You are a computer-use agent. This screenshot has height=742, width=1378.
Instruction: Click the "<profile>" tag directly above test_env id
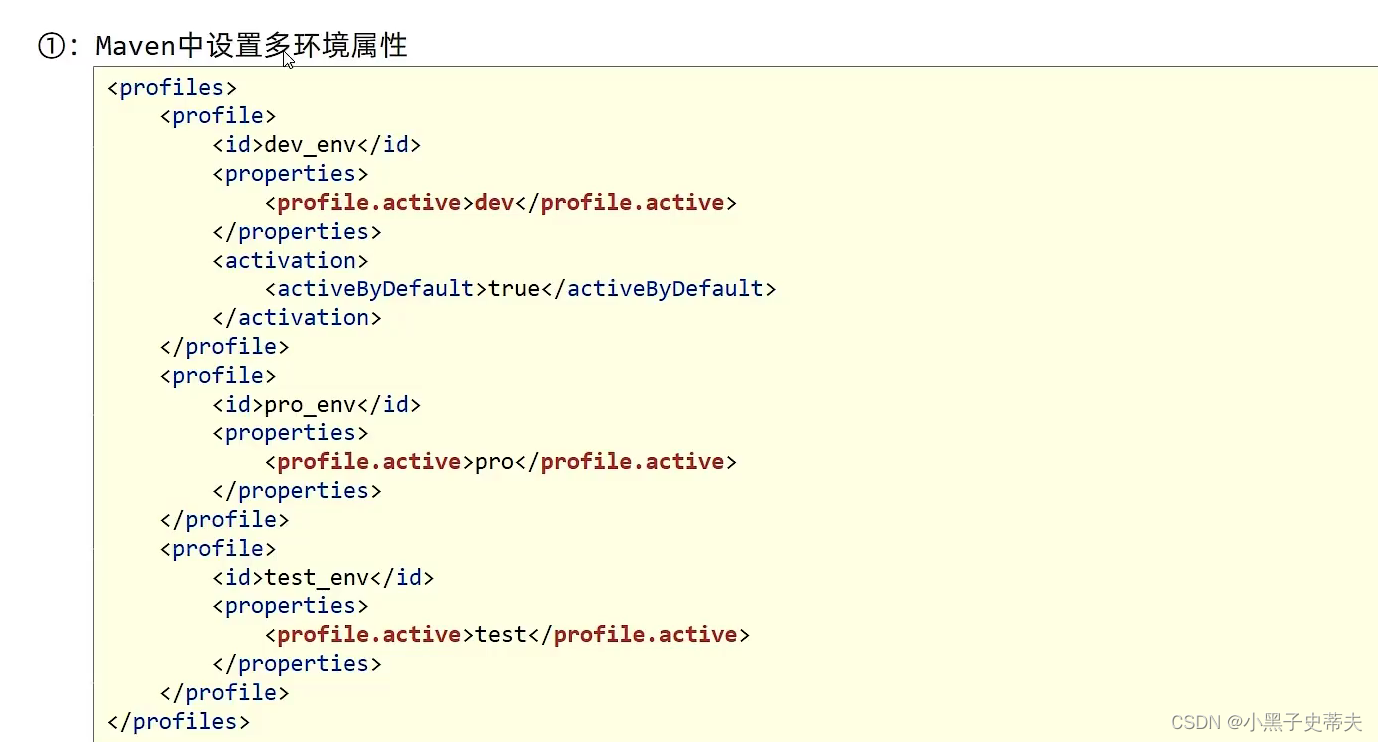pos(218,548)
